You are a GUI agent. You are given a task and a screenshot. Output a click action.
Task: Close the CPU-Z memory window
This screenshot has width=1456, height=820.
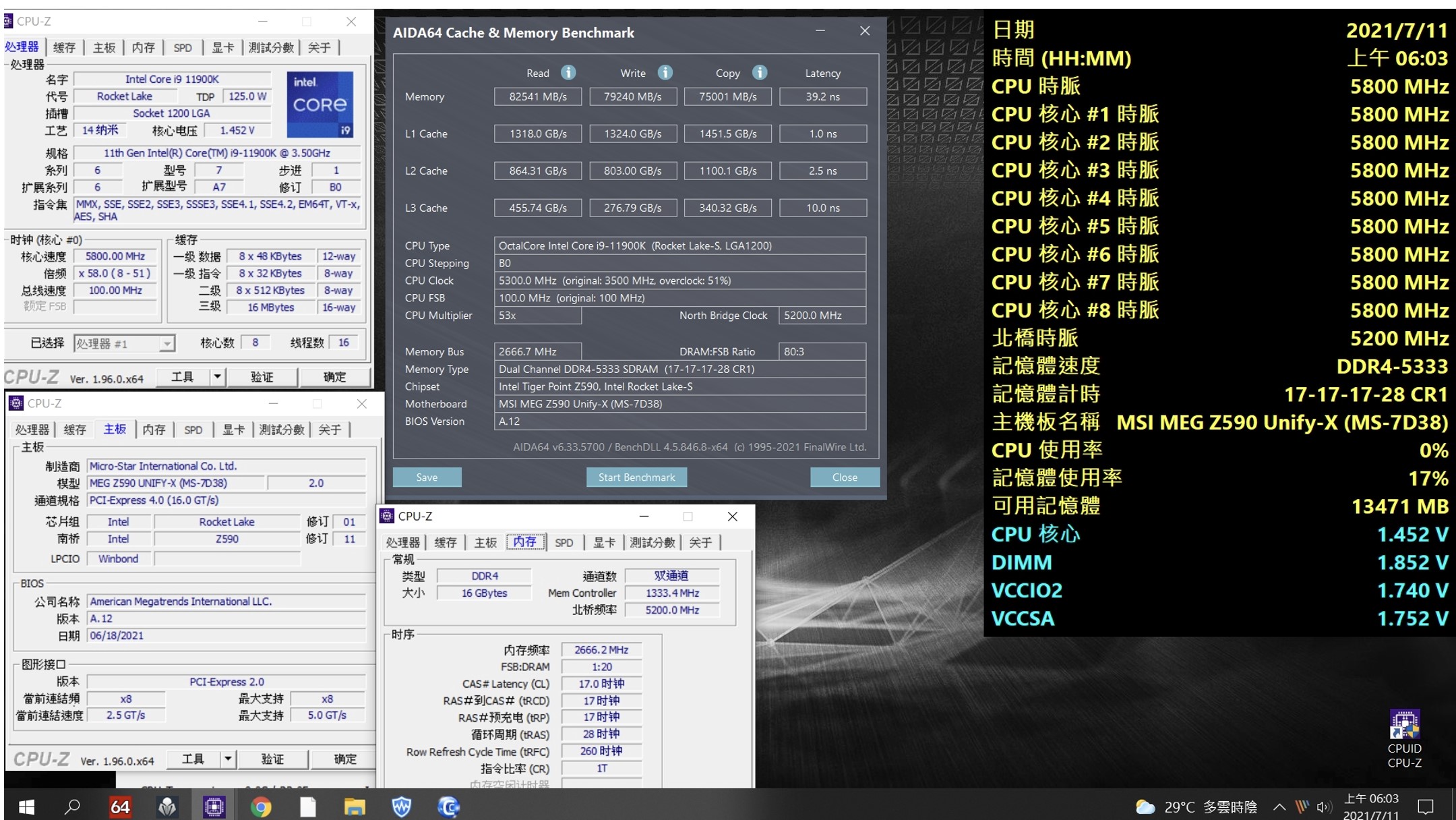pos(733,517)
